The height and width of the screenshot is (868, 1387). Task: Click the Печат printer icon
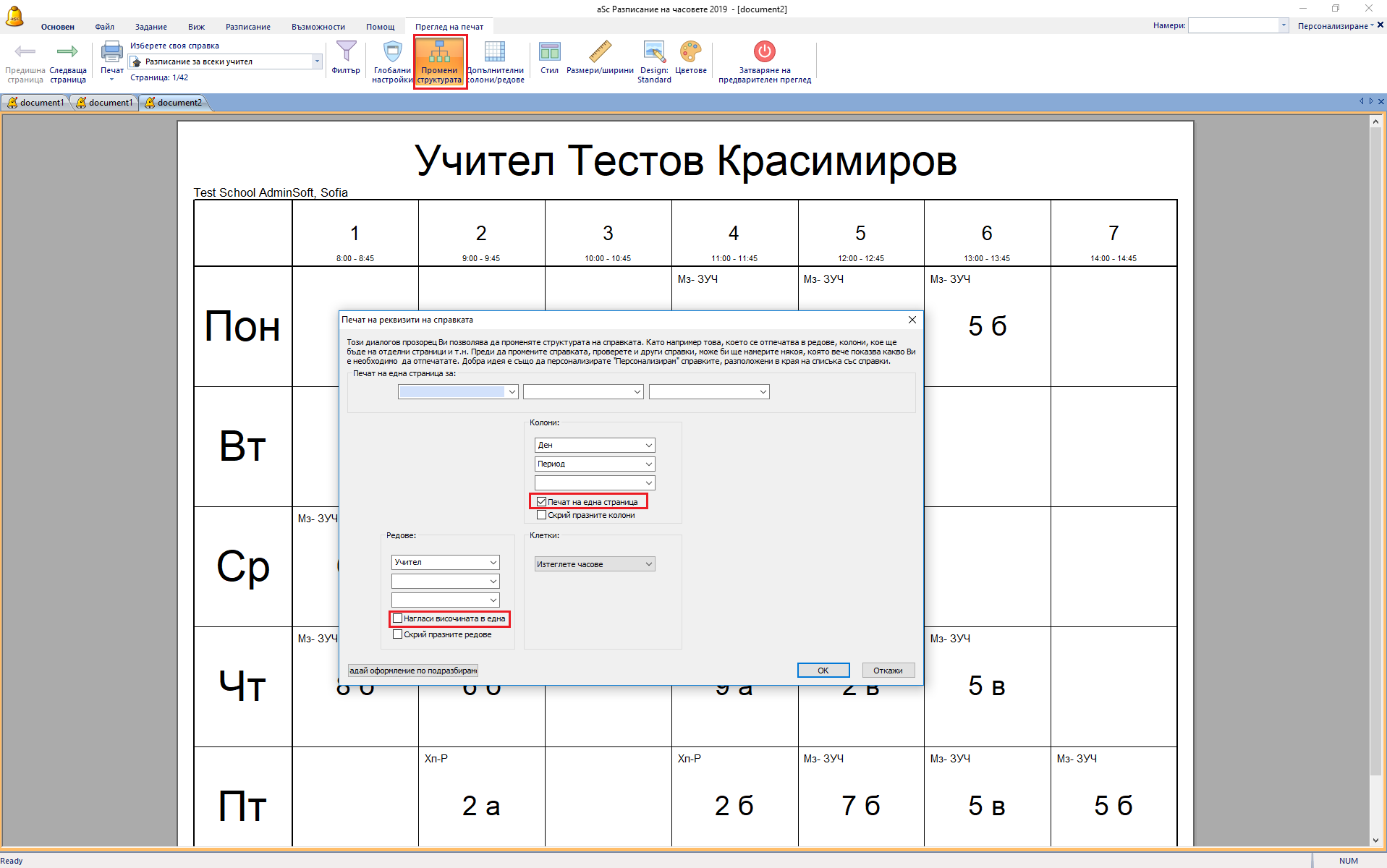coord(111,53)
